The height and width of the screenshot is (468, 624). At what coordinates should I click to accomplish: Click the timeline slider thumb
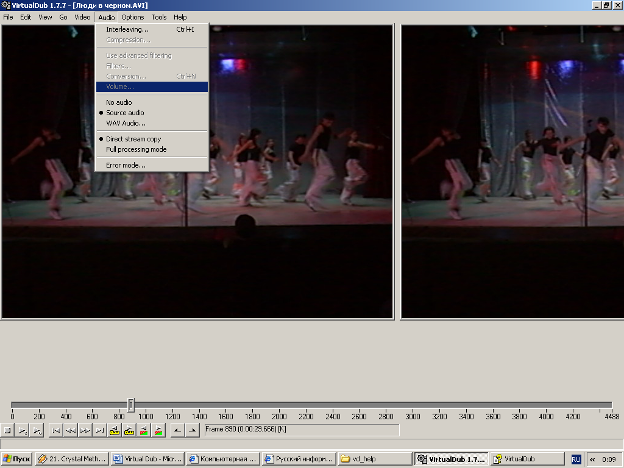(131, 405)
